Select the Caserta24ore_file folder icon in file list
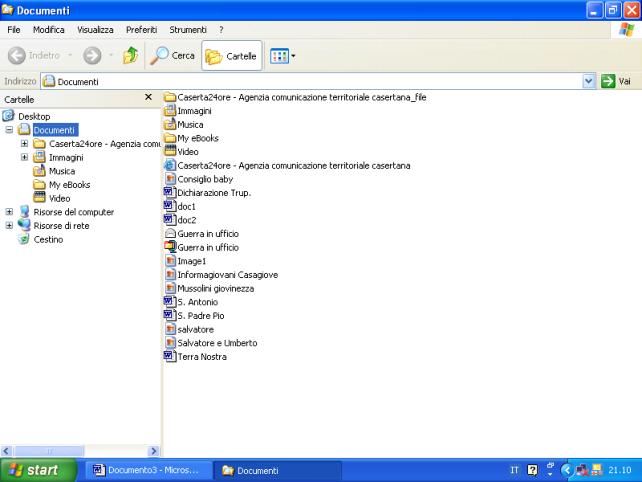The height and width of the screenshot is (482, 642). 170,97
